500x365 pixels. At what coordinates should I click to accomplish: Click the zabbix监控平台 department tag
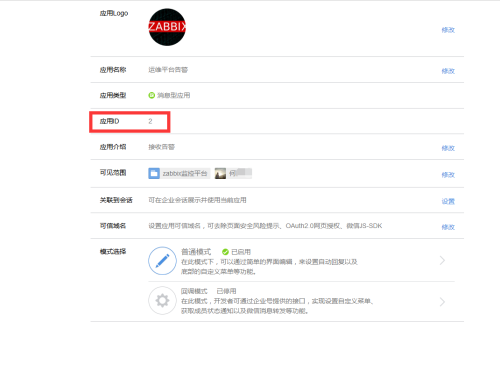tap(179, 173)
